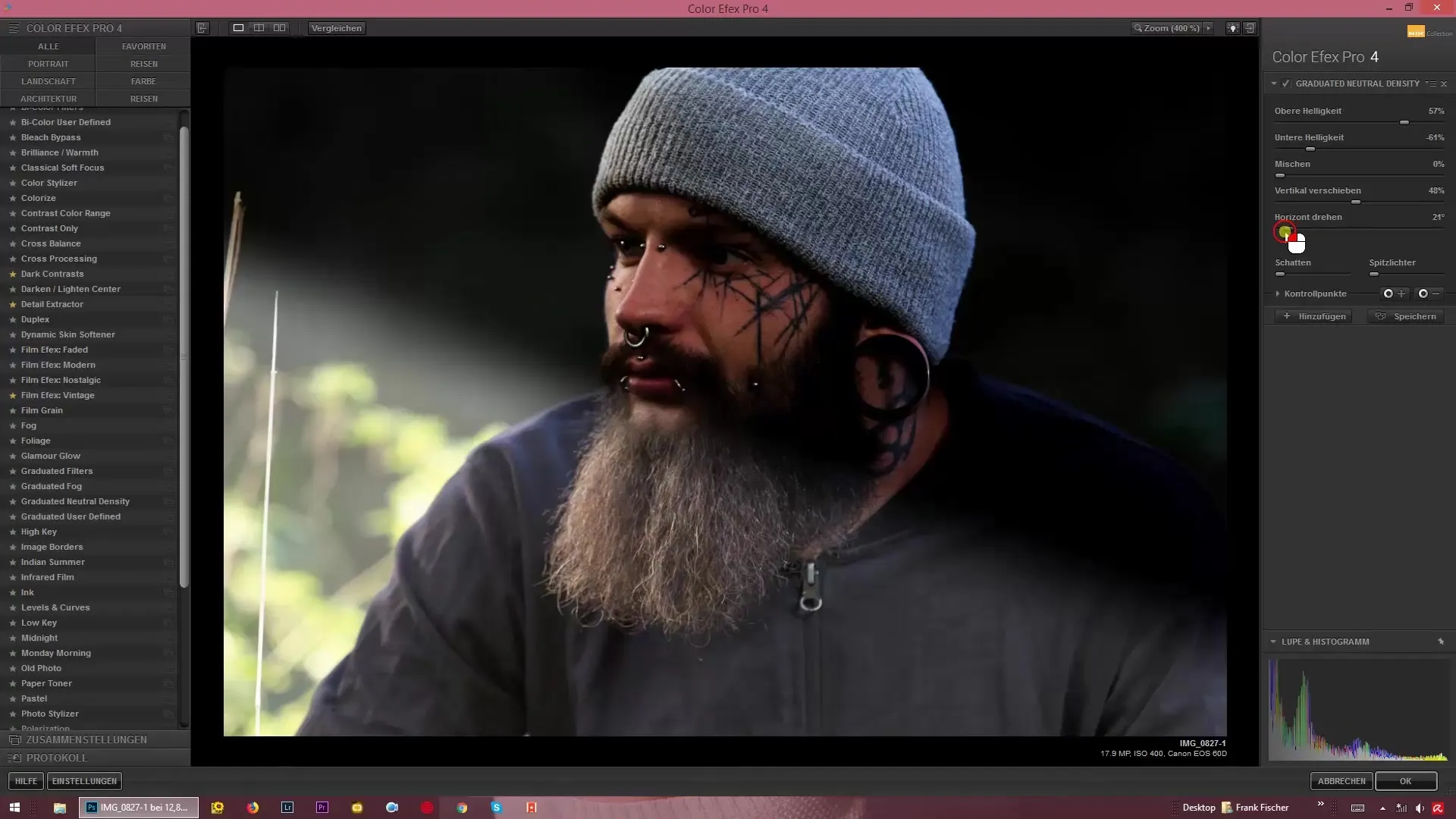1456x819 pixels.
Task: Expand the Kontrollpunkte section
Action: pyautogui.click(x=1278, y=293)
